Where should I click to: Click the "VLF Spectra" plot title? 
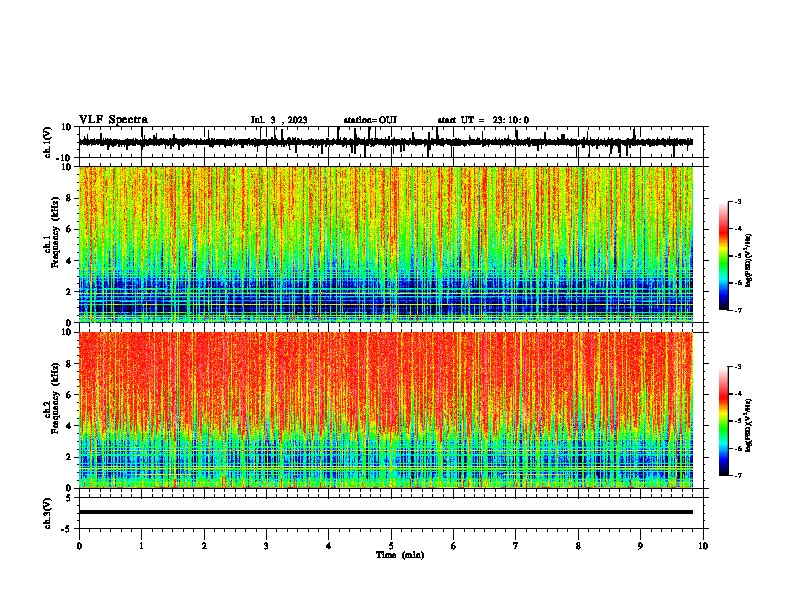coord(113,120)
